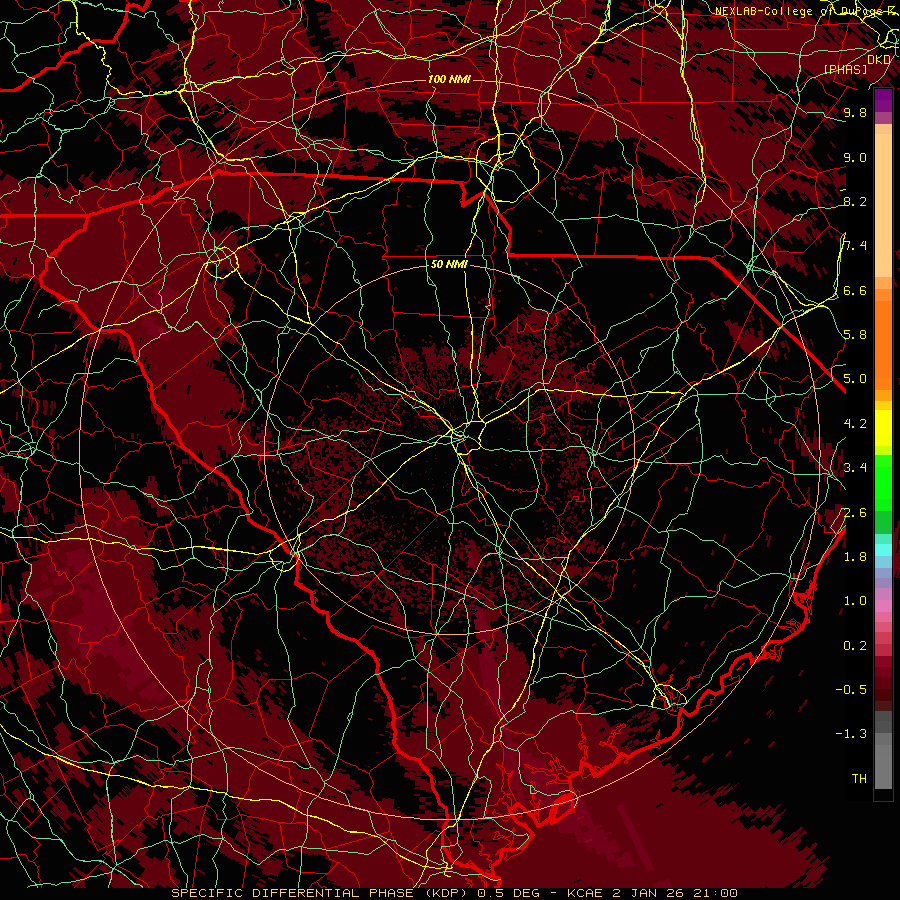This screenshot has height=900, width=900.
Task: Click the 8.2 value on the color scale
Action: click(x=855, y=201)
